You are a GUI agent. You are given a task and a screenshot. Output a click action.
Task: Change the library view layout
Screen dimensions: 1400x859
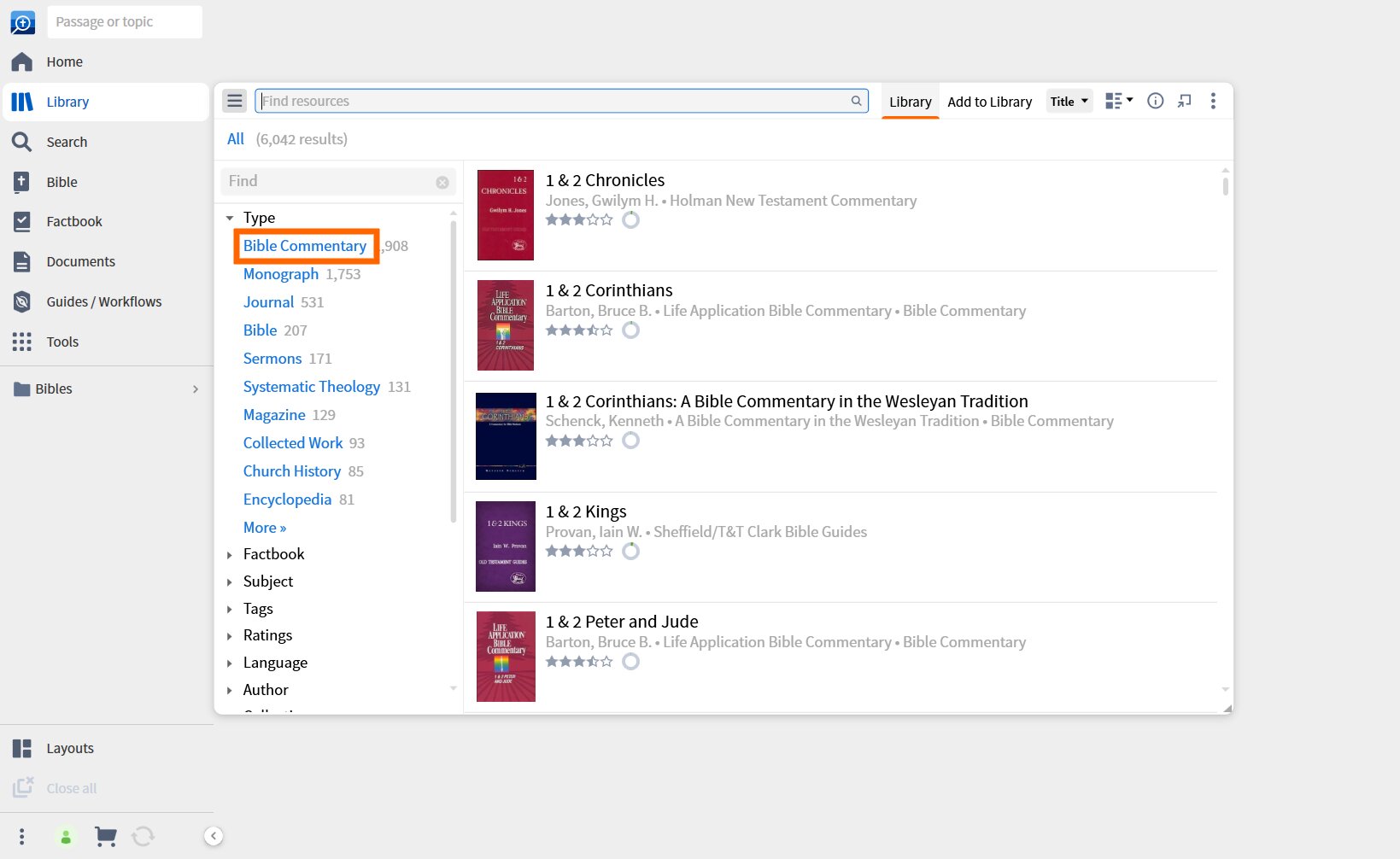pyautogui.click(x=1118, y=101)
